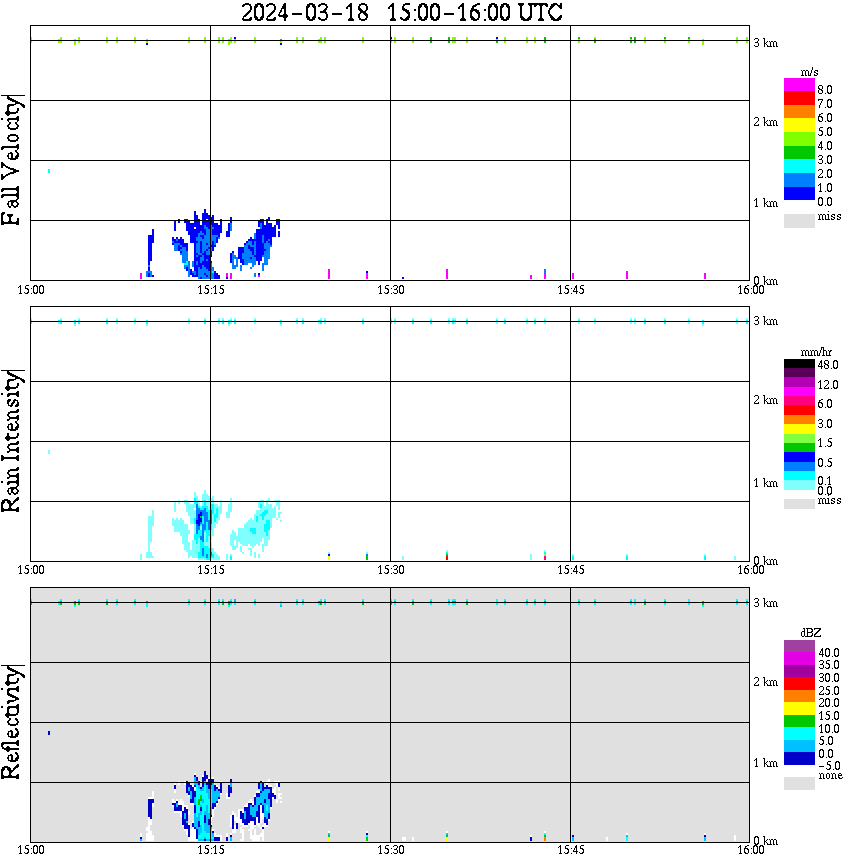Screen dimensions: 850x868
Task: Click the '15:15' tick under Rain Intensity panel
Action: [211, 570]
